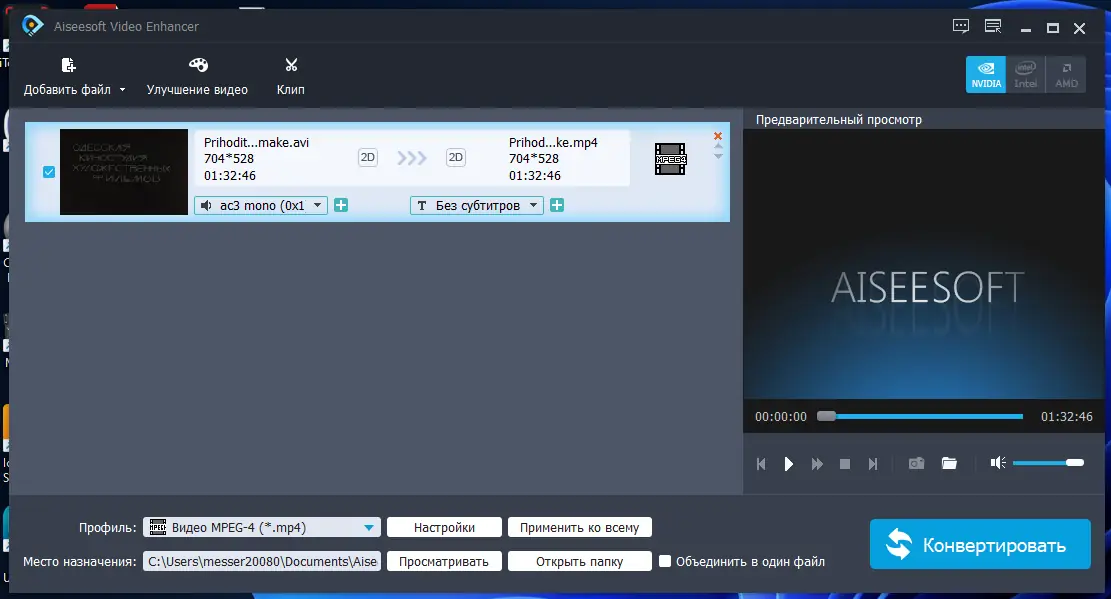Move the file up in list
The image size is (1111, 599).
point(718,146)
